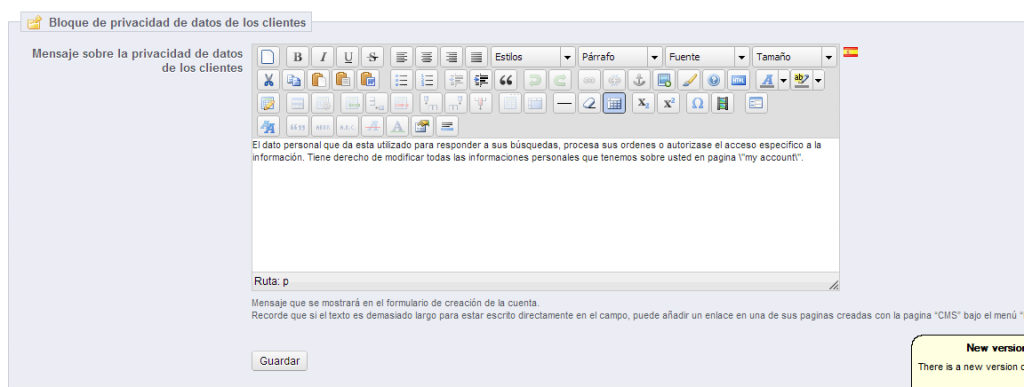Insert special character Omega icon
The image size is (1024, 387).
click(698, 103)
